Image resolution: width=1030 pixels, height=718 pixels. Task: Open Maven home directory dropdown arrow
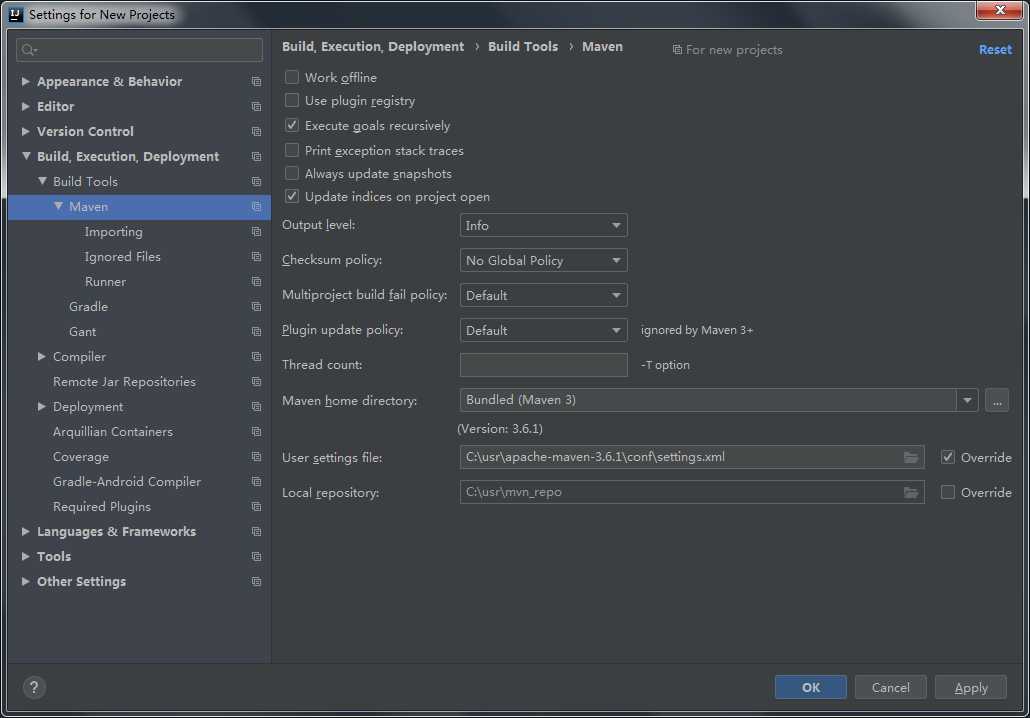(x=967, y=400)
